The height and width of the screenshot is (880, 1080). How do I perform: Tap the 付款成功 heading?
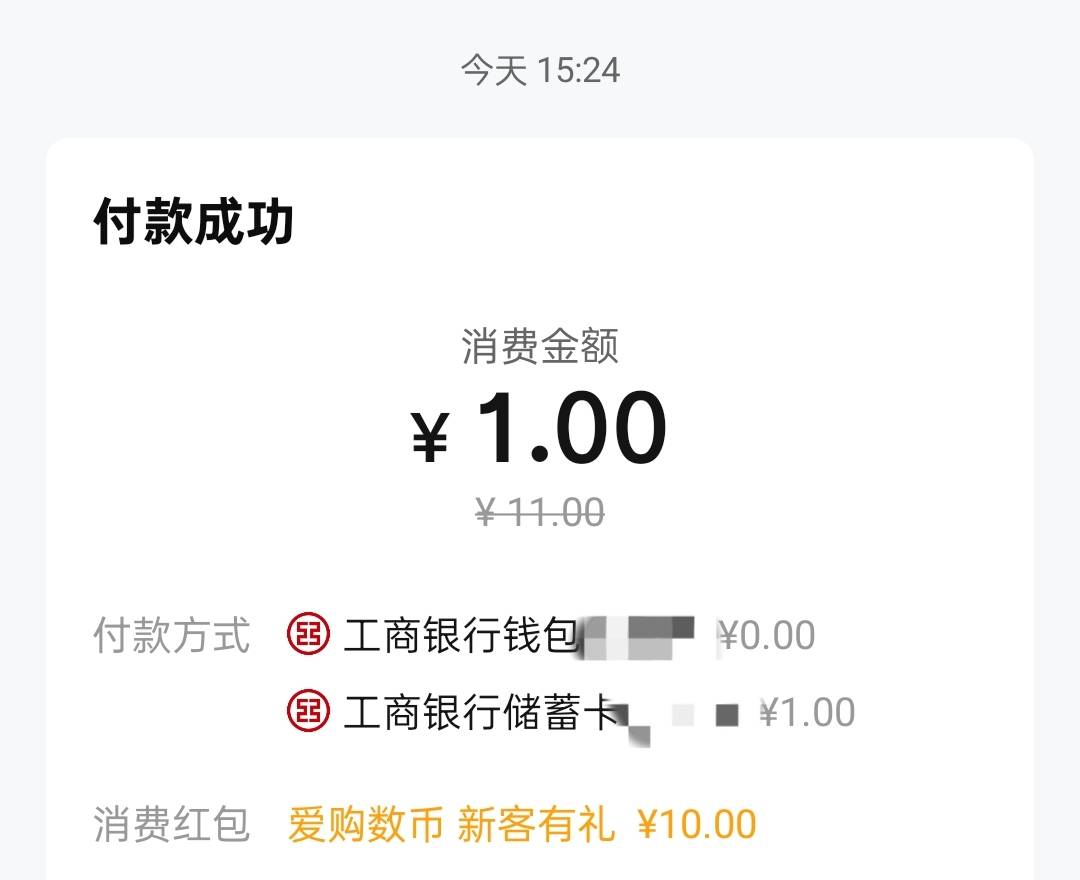[x=194, y=221]
